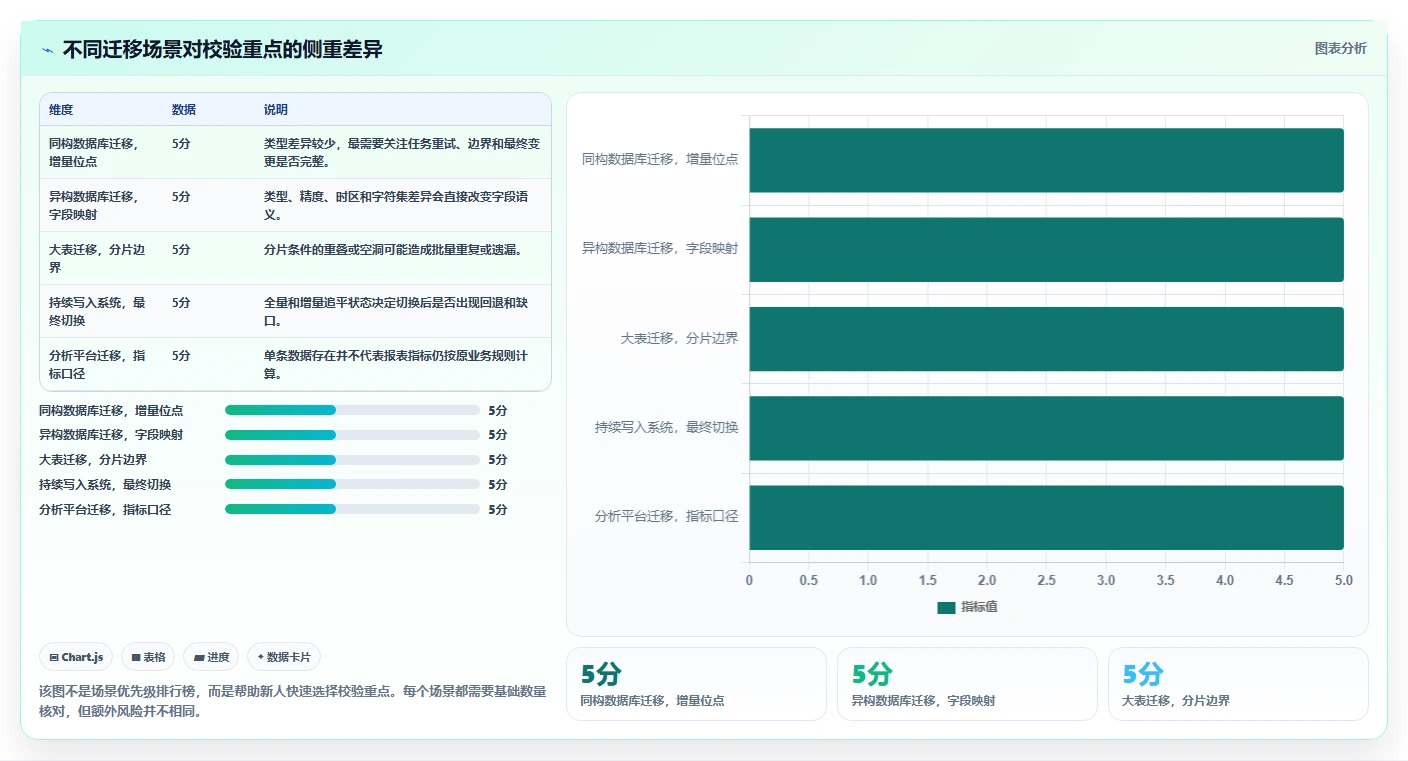
Task: Click table cell 同构数据库迁移，增量位点
Action: coord(99,152)
